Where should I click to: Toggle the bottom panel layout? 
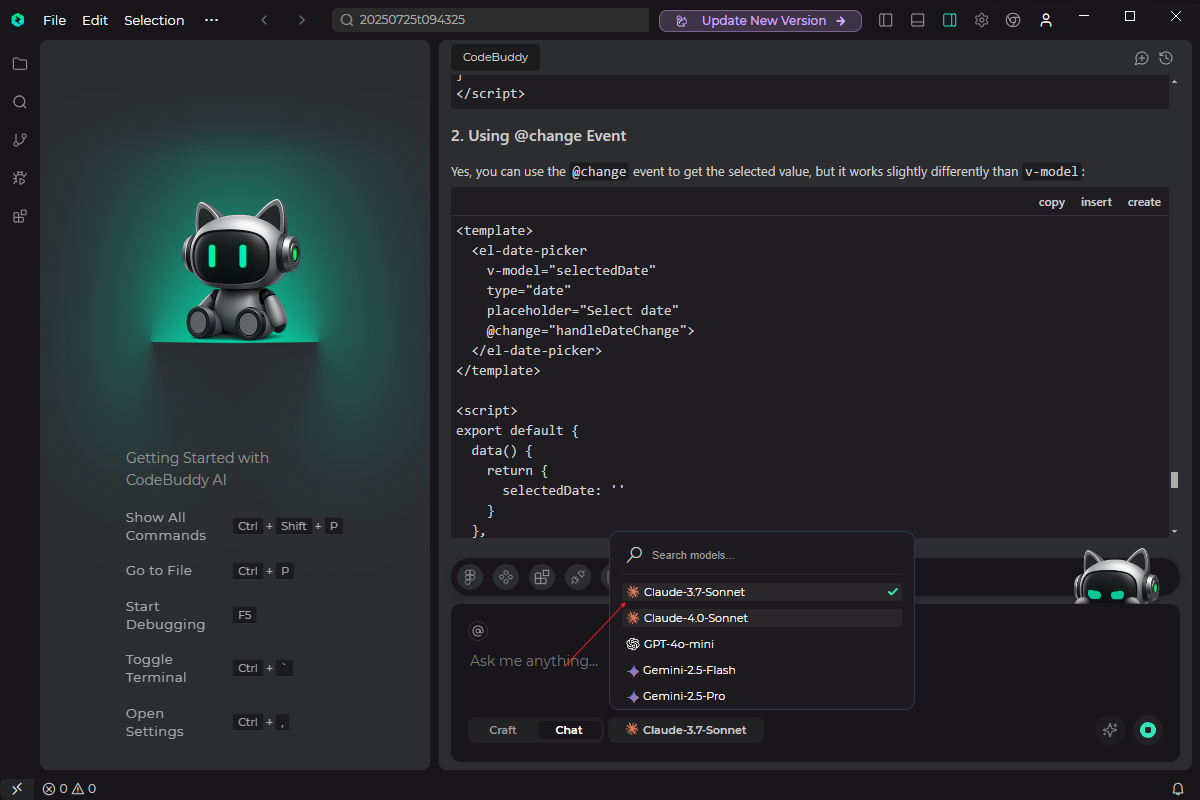click(x=917, y=20)
